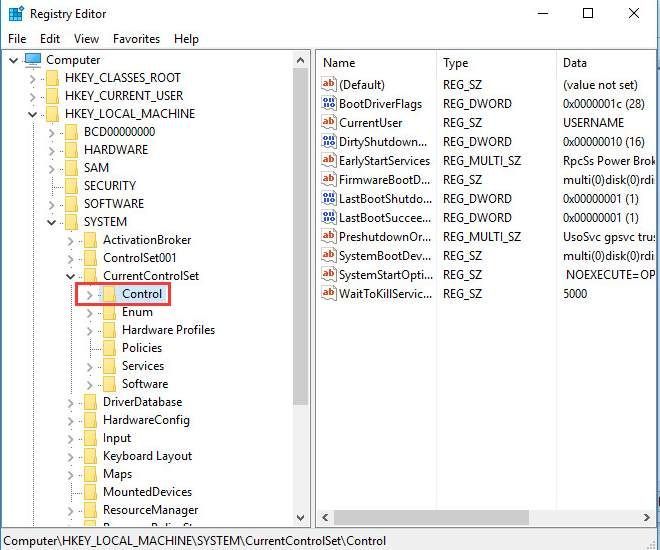Click the 5000 data value
The height and width of the screenshot is (550, 660).
pyautogui.click(x=575, y=294)
